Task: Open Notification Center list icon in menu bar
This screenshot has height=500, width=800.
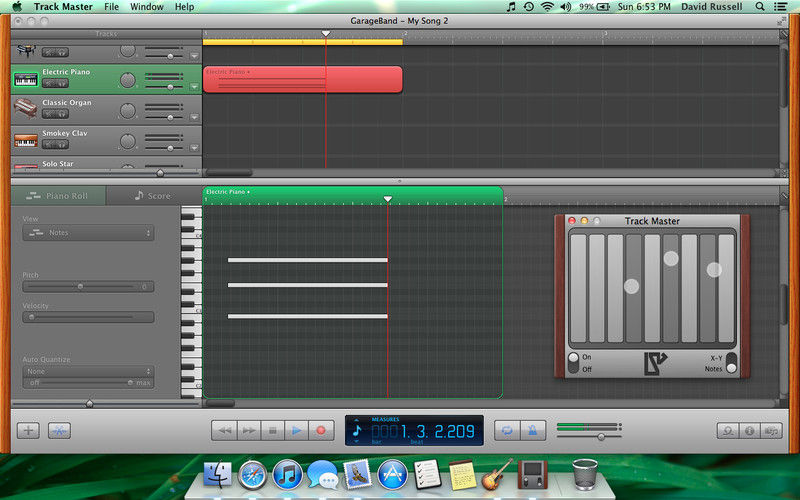Action: [780, 7]
